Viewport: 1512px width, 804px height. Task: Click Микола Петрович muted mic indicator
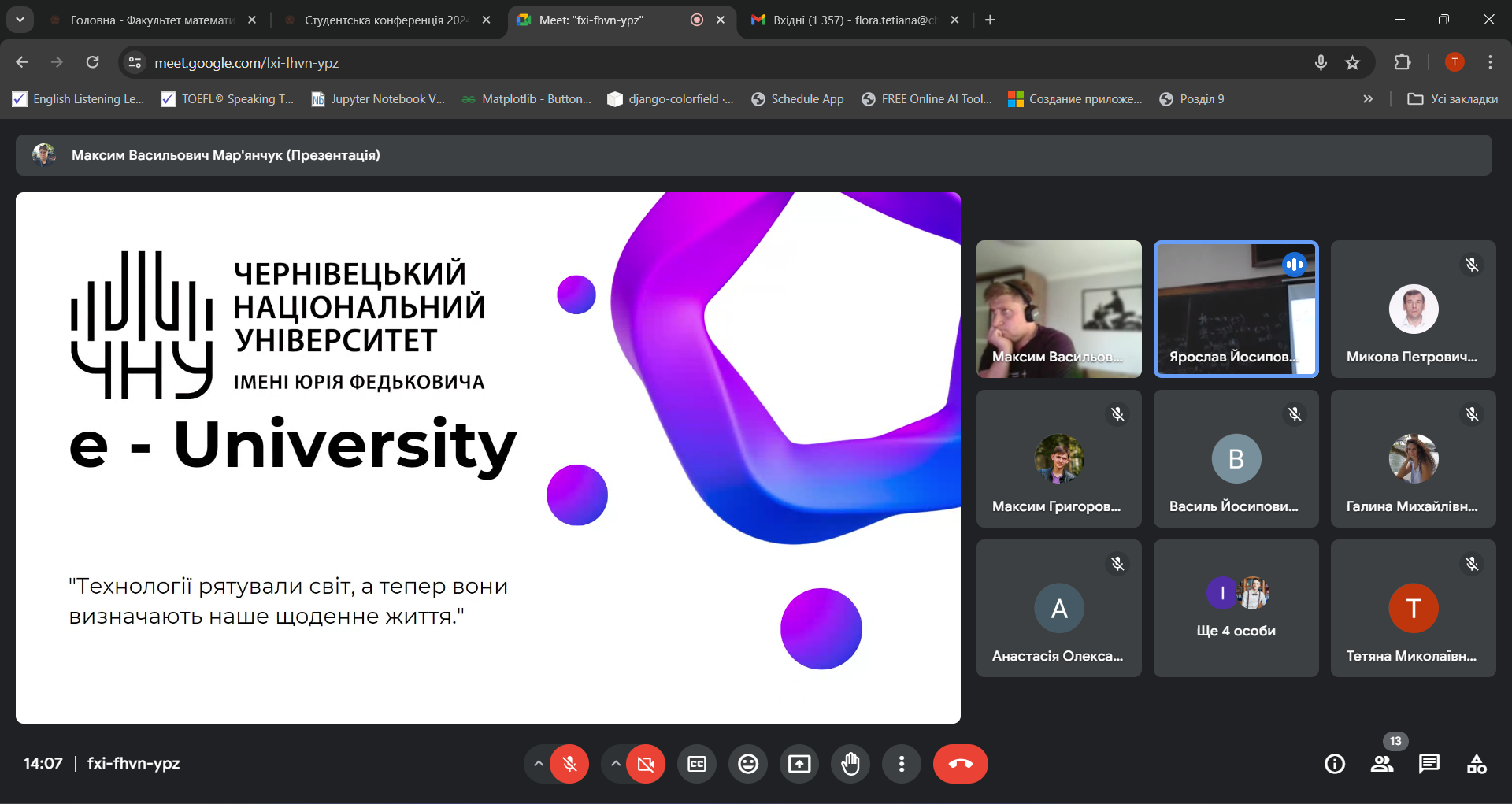(1472, 265)
